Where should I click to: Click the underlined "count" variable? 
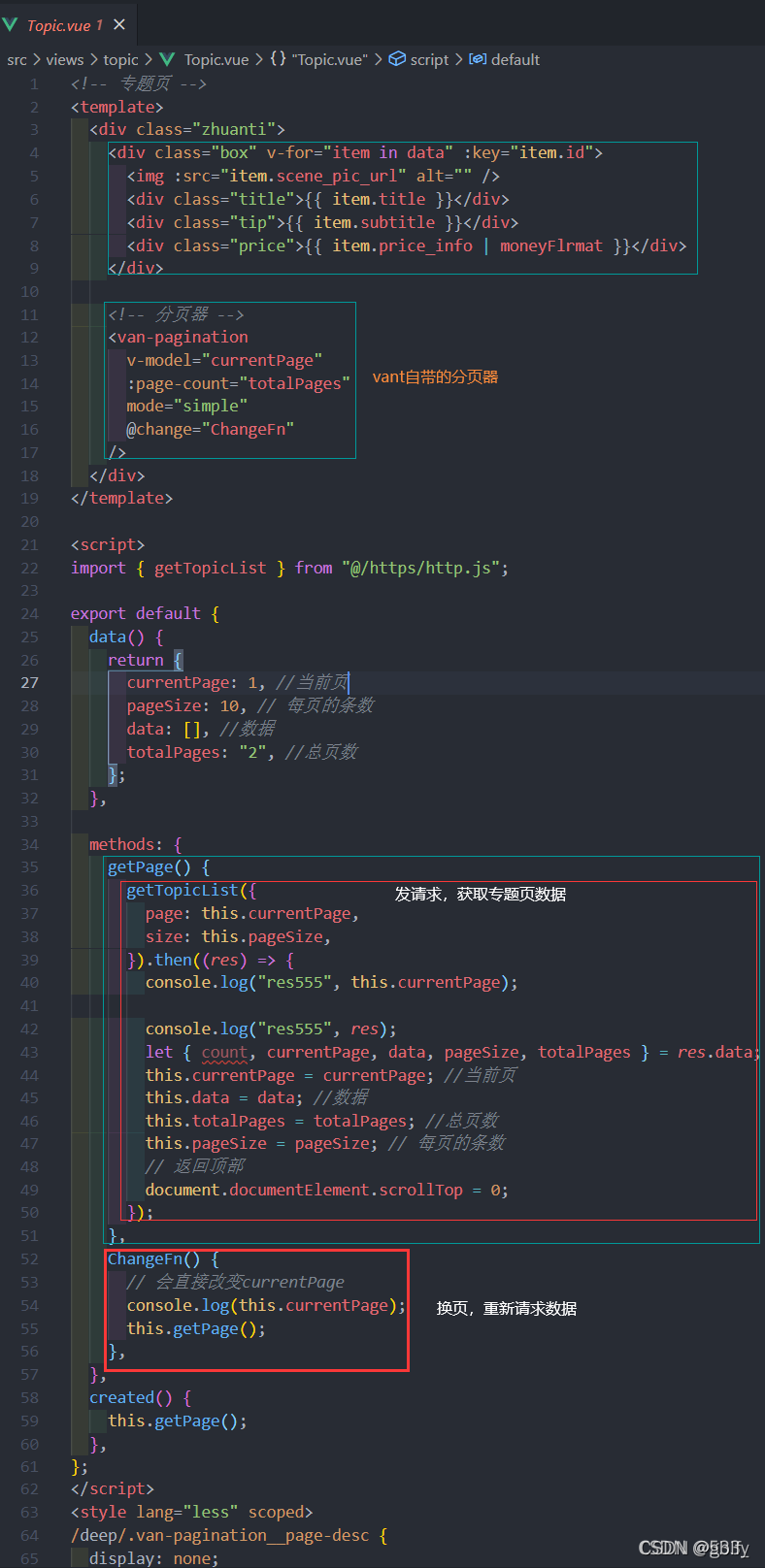224,1053
